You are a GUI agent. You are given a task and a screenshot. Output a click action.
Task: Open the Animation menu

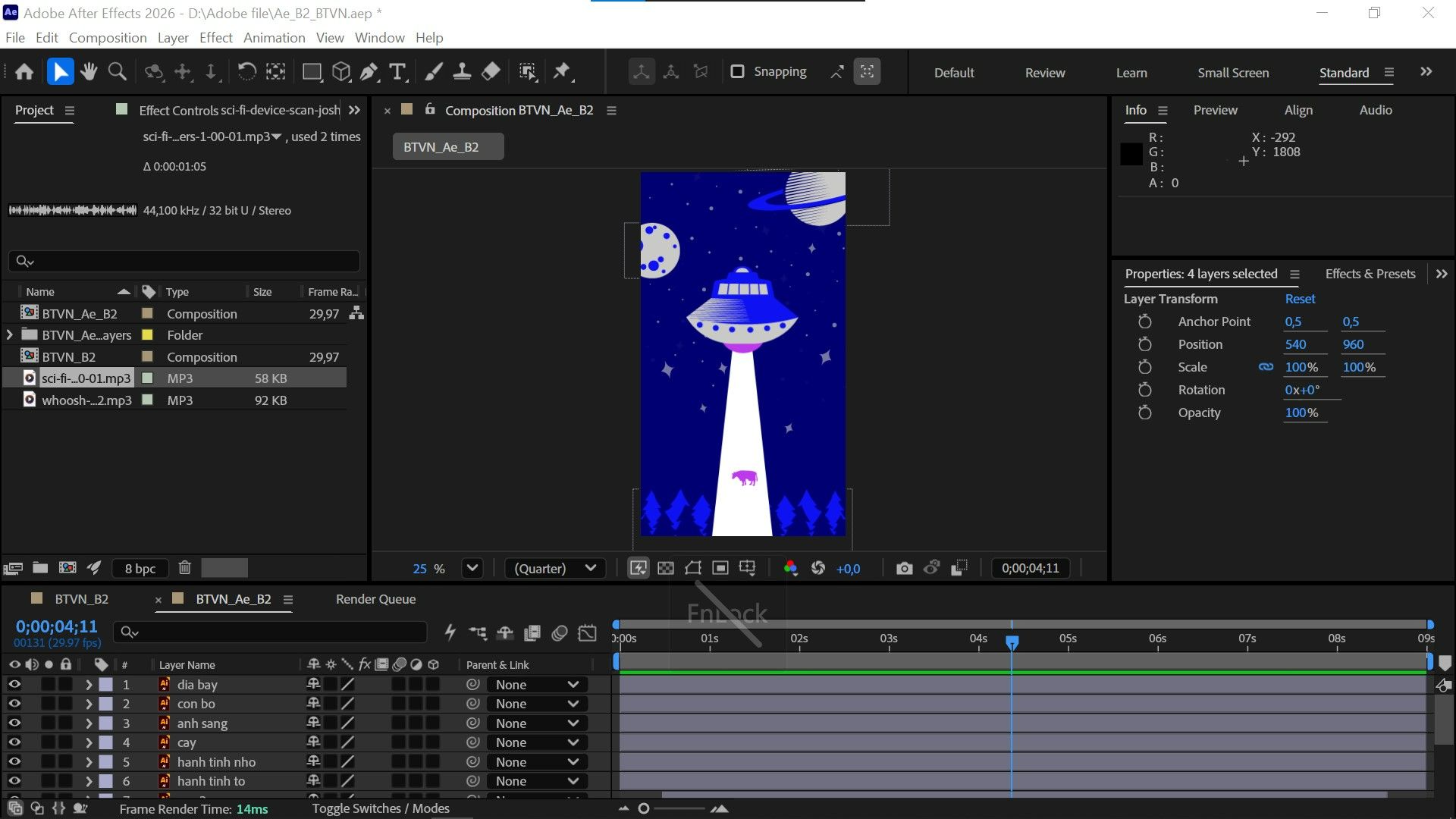click(x=275, y=38)
